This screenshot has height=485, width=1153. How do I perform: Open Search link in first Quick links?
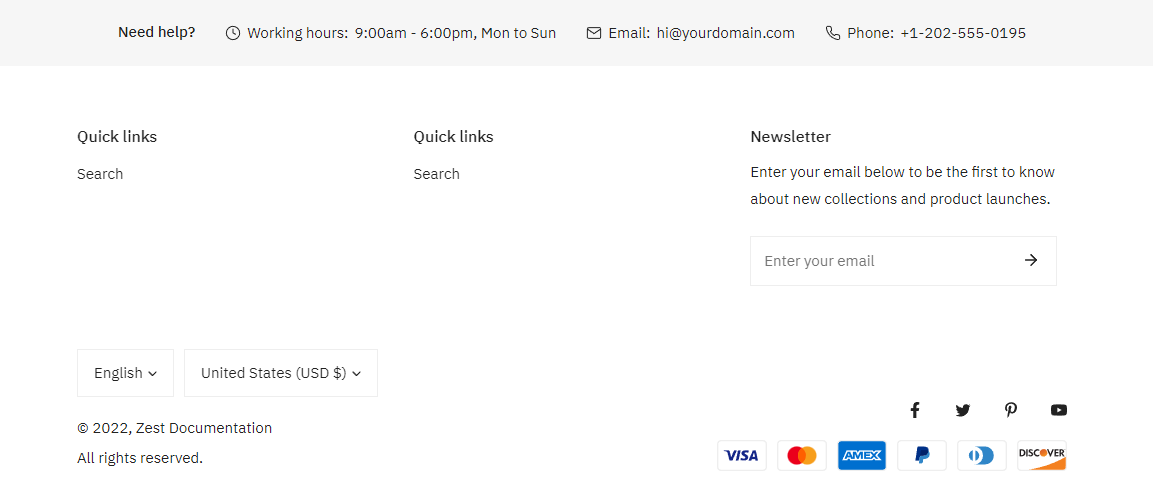(x=100, y=174)
